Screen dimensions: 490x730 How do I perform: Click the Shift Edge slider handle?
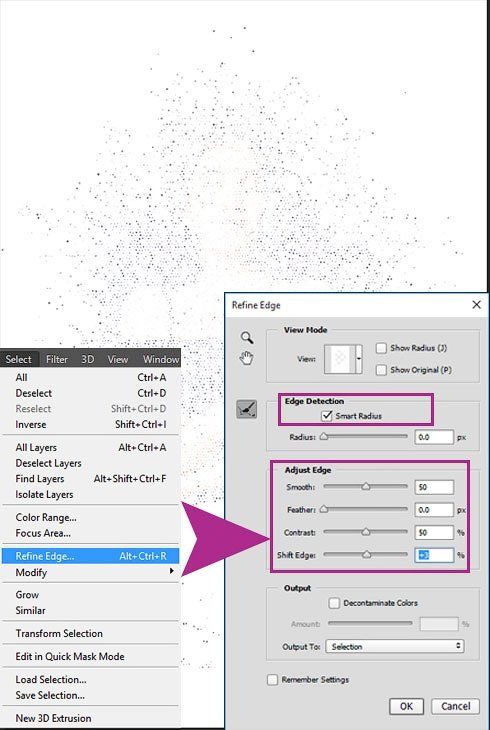(x=367, y=554)
